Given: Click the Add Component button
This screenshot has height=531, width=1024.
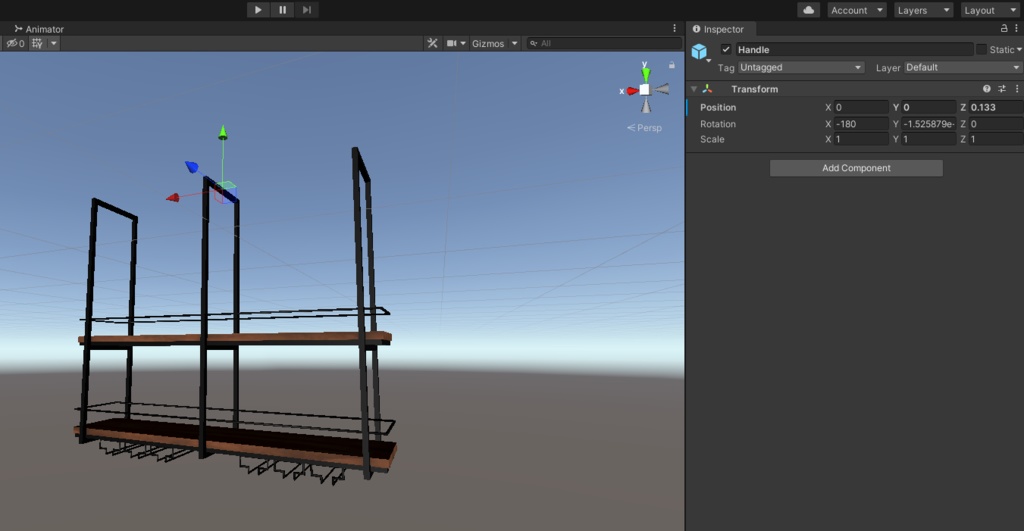Looking at the screenshot, I should pos(856,168).
